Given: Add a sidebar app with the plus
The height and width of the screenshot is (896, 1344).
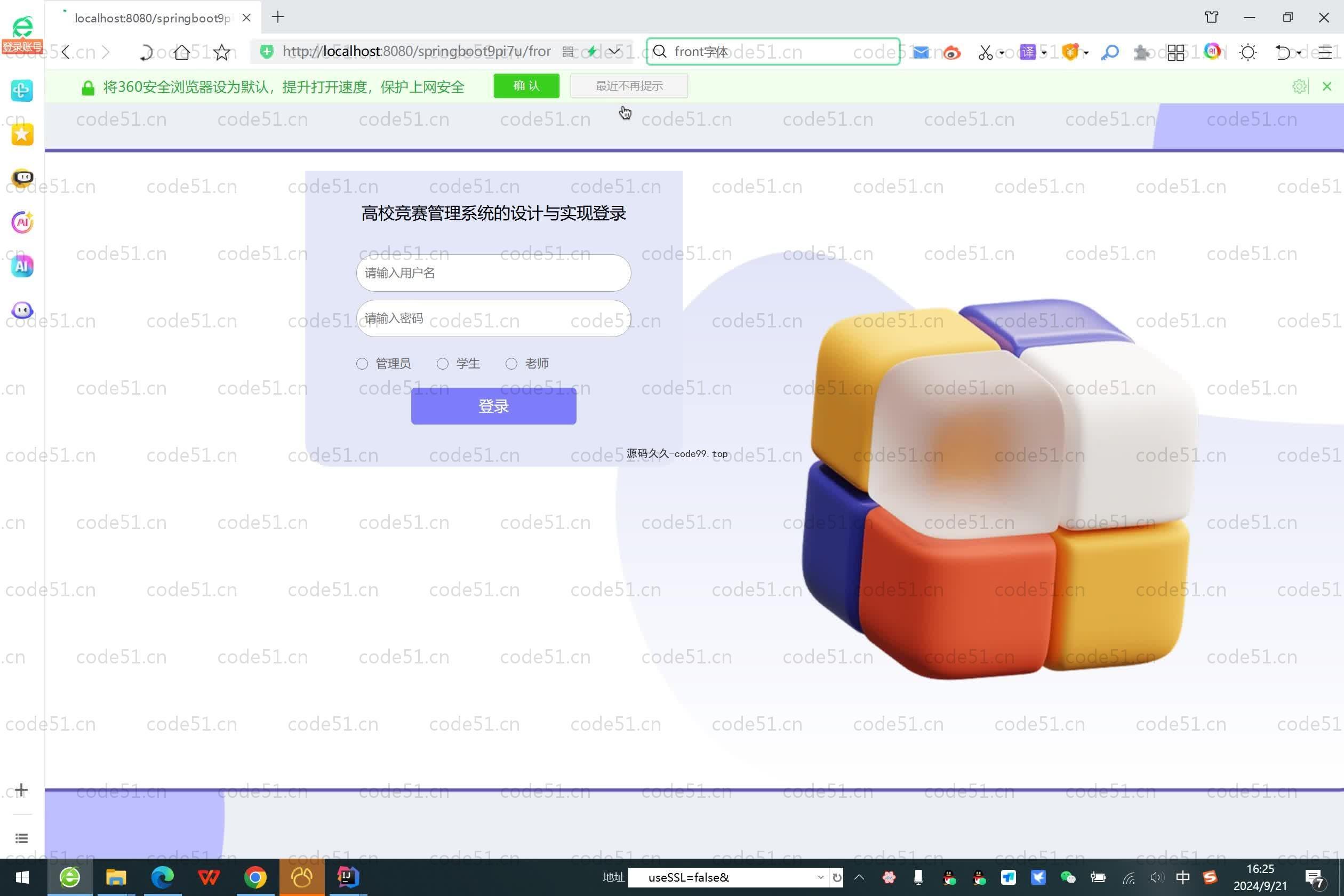Looking at the screenshot, I should (21, 790).
